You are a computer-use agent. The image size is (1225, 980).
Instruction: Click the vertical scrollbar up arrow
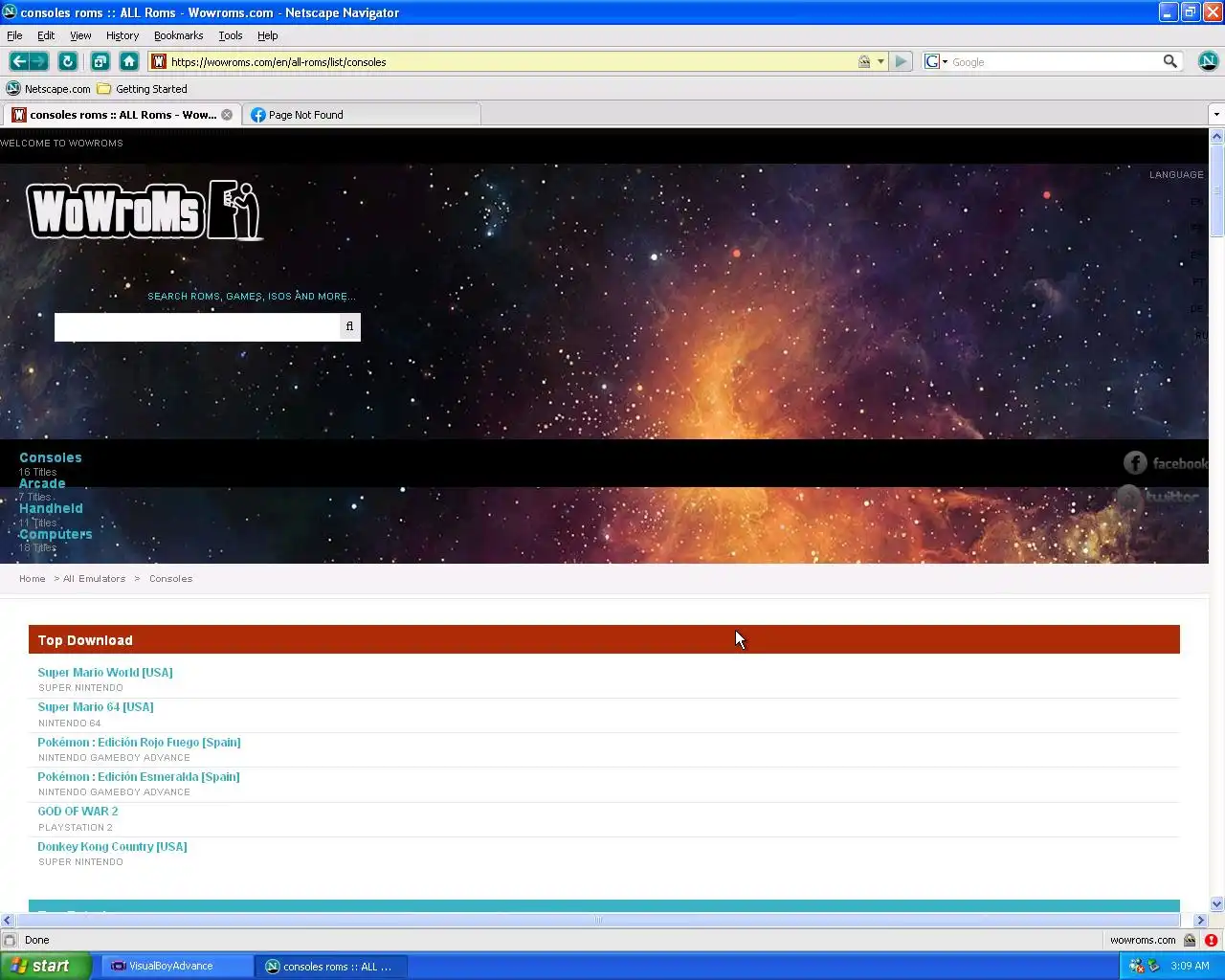coord(1216,136)
